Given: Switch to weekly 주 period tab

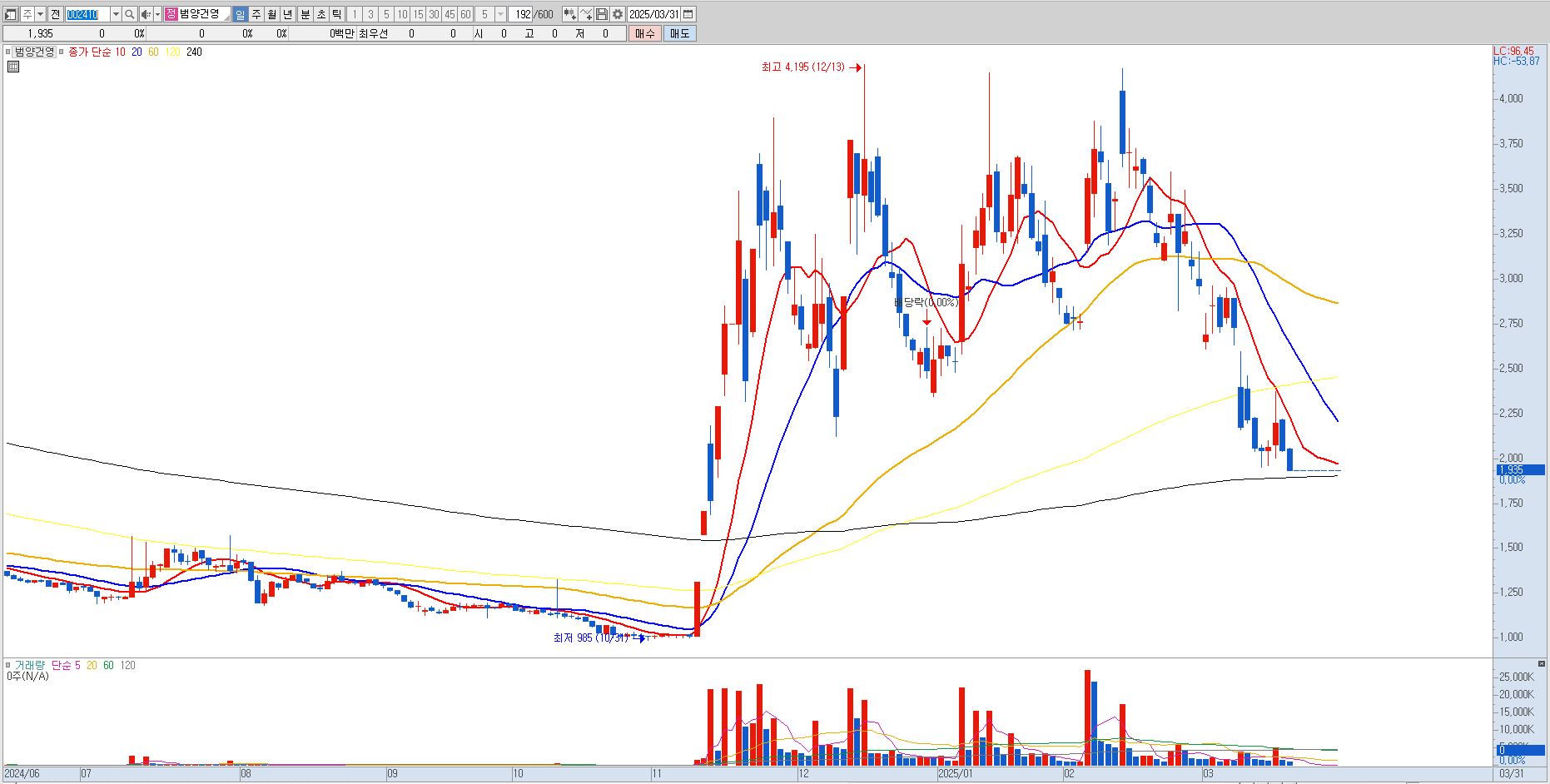Looking at the screenshot, I should [256, 14].
